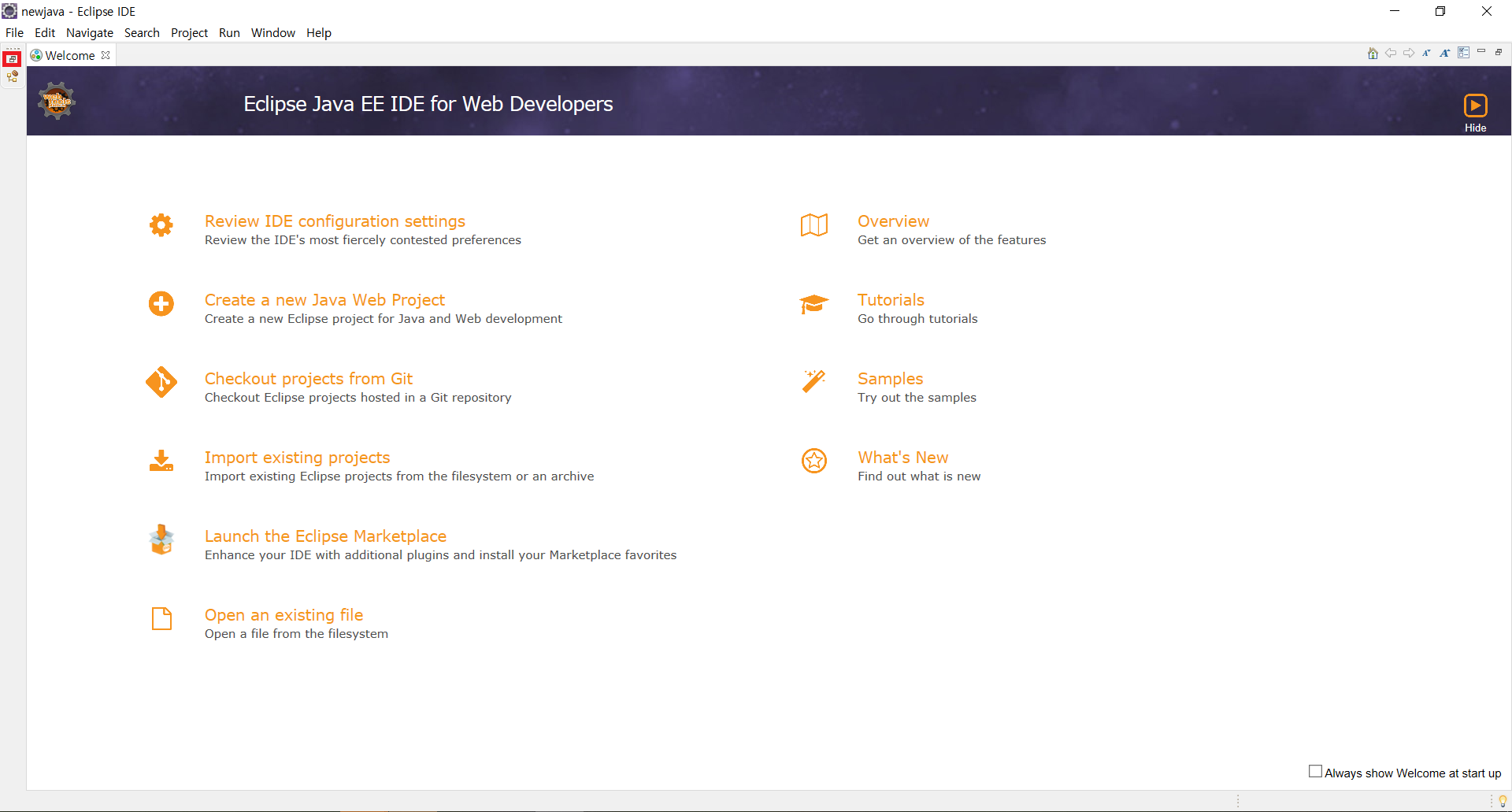Click the Web Tools gear logo
Image resolution: width=1512 pixels, height=812 pixels.
click(57, 101)
